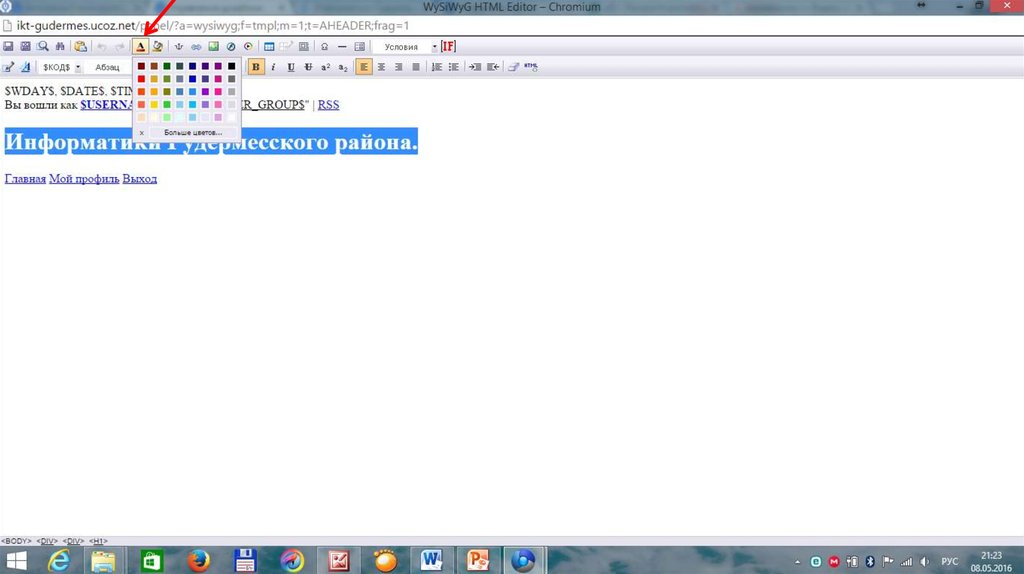1024x574 pixels.
Task: Toggle underline formatting
Action: pyautogui.click(x=291, y=67)
